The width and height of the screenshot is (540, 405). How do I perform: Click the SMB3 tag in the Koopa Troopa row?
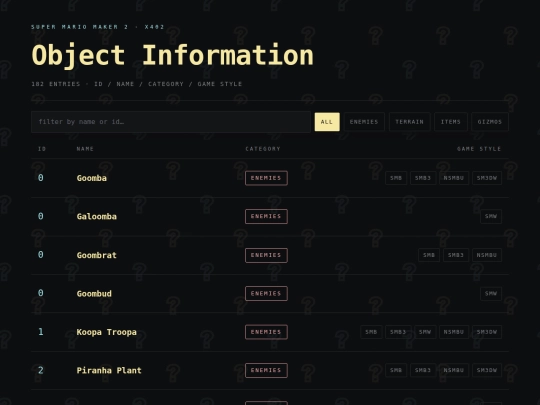click(x=398, y=332)
